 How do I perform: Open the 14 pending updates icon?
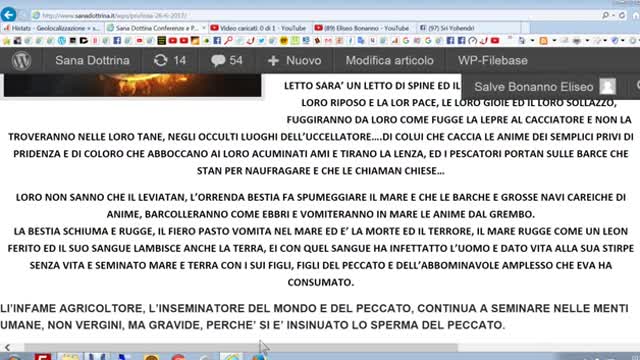[170, 60]
